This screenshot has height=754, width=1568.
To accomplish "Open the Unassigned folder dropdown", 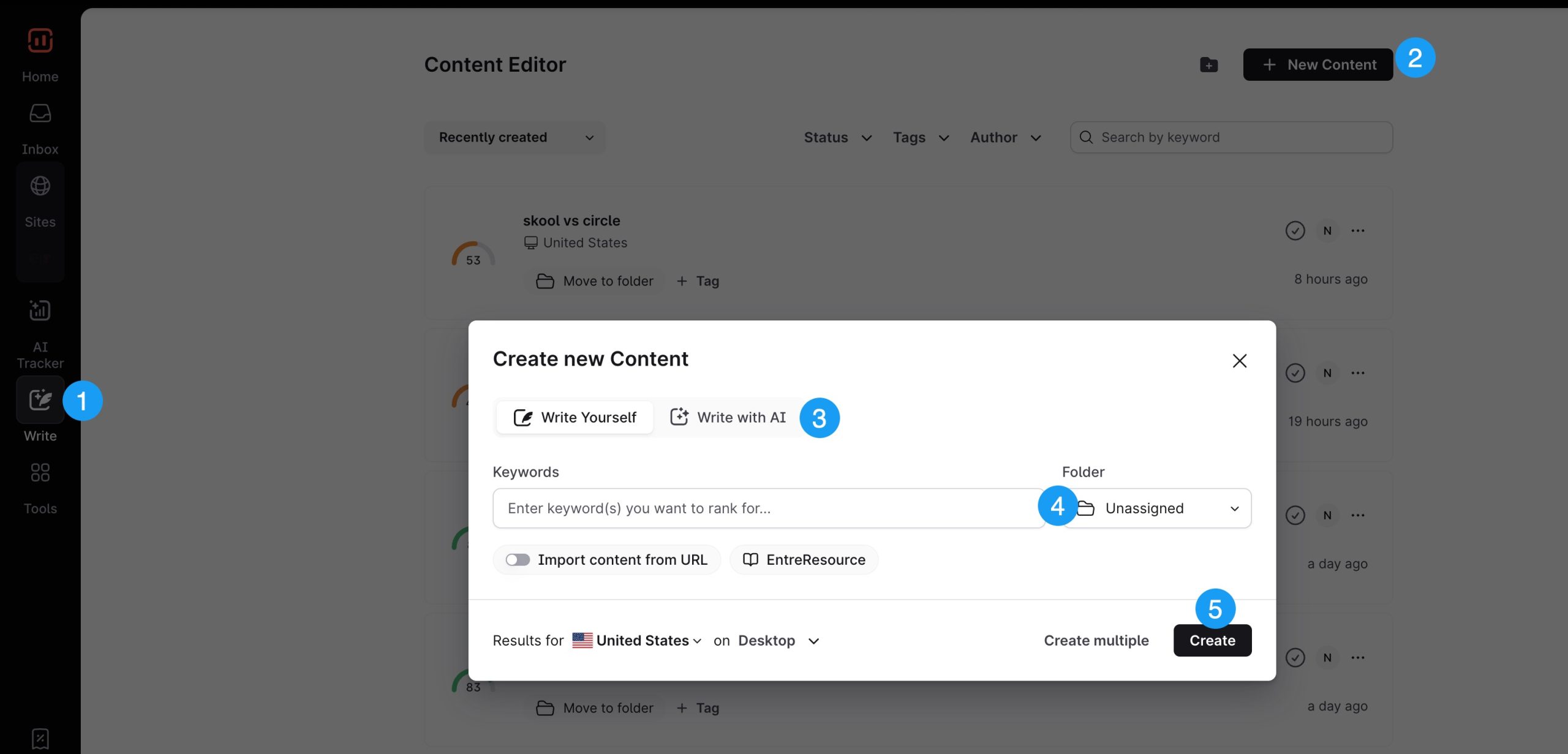I will pos(1156,508).
